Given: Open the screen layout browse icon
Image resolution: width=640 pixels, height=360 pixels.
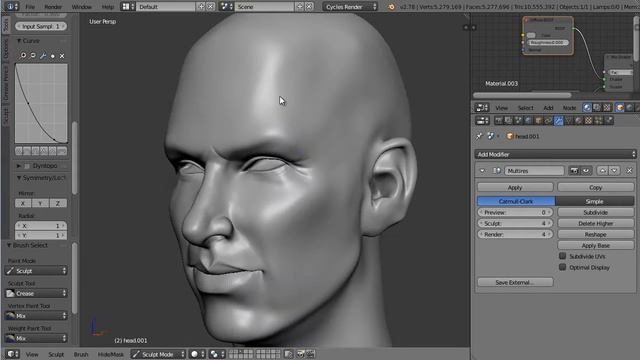Looking at the screenshot, I should [x=128, y=7].
